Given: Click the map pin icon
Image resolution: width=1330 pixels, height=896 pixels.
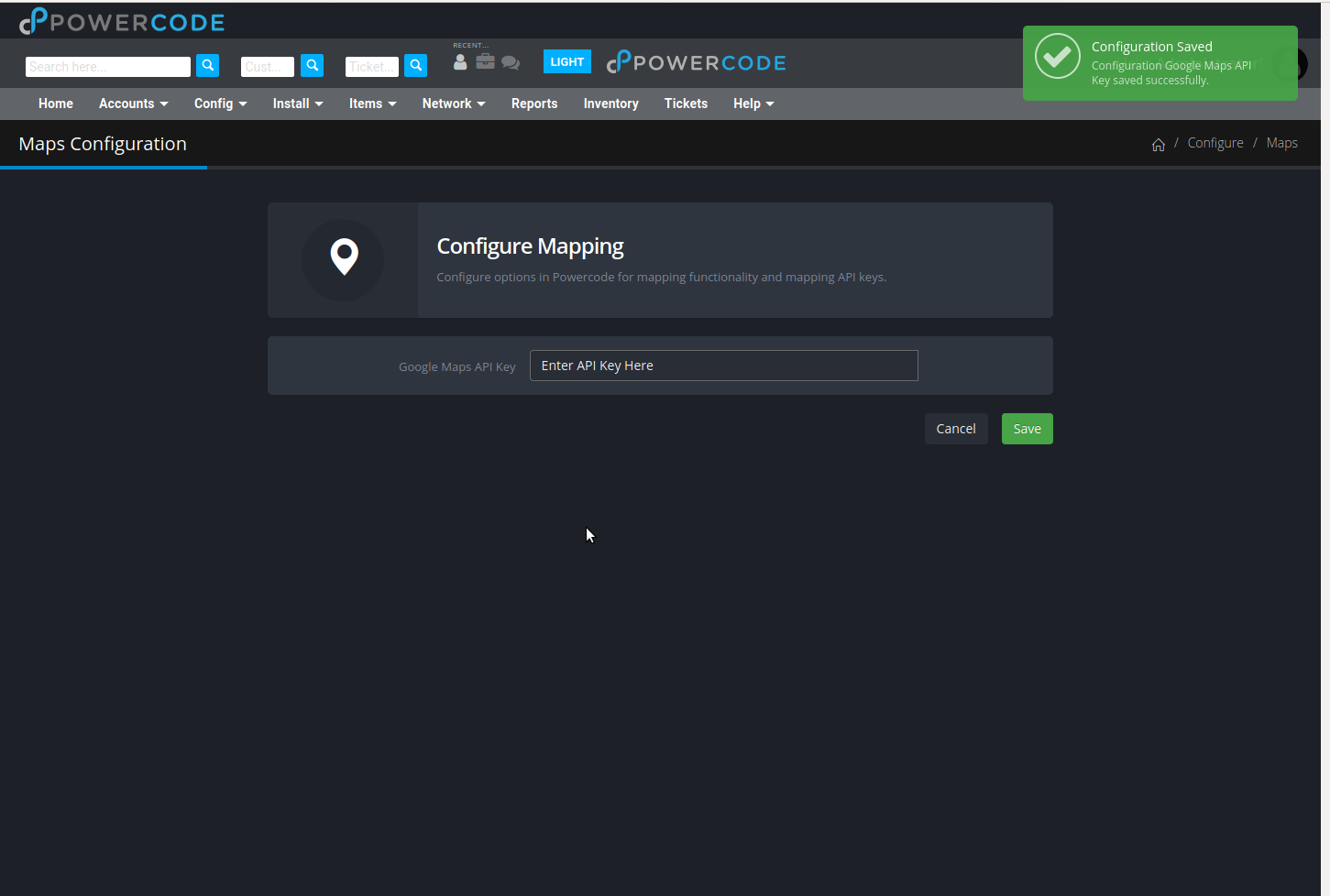Looking at the screenshot, I should point(344,257).
